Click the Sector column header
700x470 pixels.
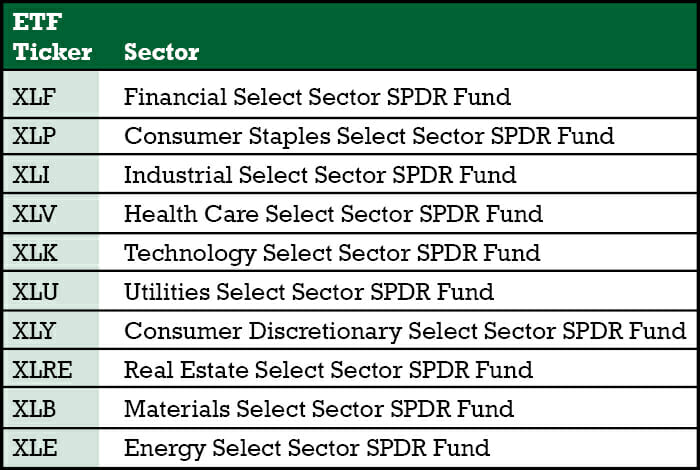pos(161,52)
